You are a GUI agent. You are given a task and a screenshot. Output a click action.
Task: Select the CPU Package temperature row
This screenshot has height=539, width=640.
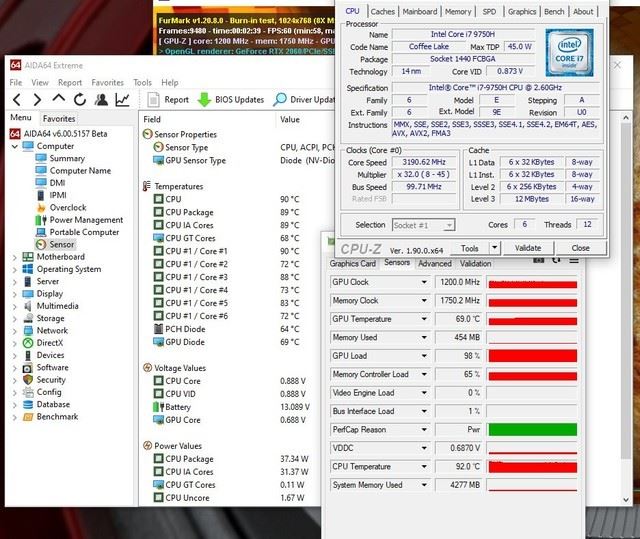tap(227, 212)
